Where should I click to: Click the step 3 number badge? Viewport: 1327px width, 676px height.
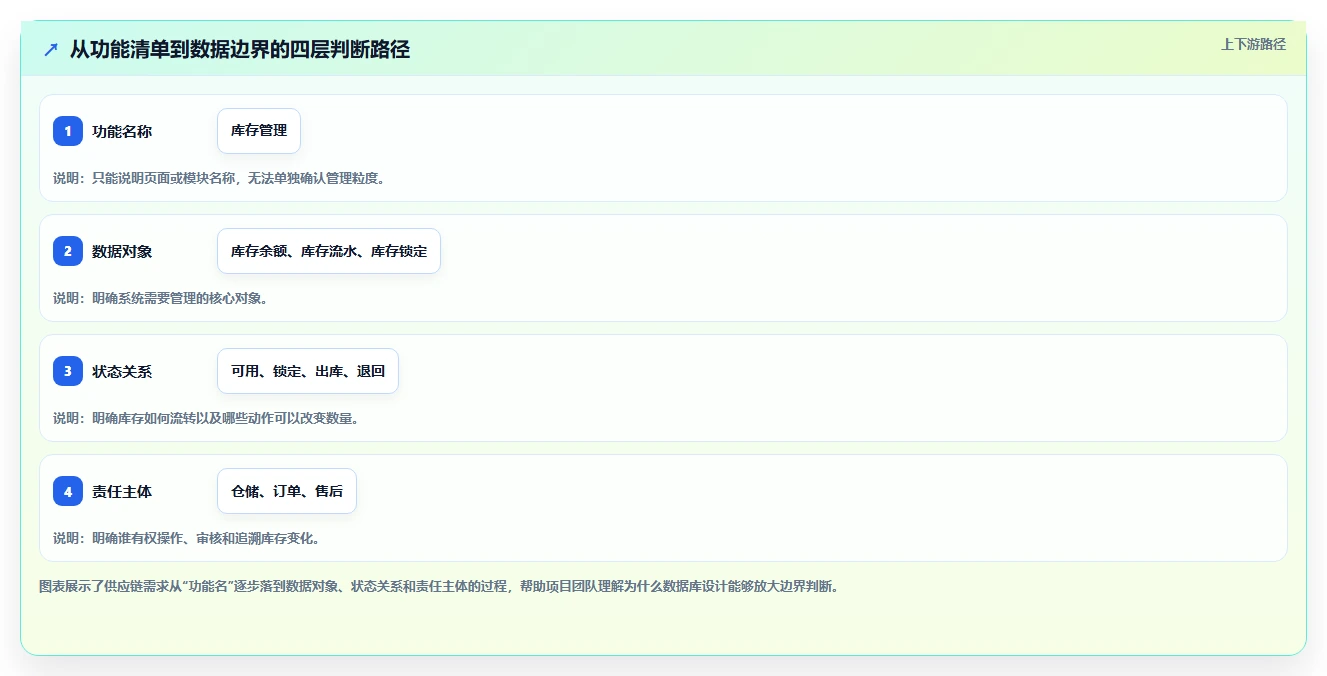coord(68,371)
